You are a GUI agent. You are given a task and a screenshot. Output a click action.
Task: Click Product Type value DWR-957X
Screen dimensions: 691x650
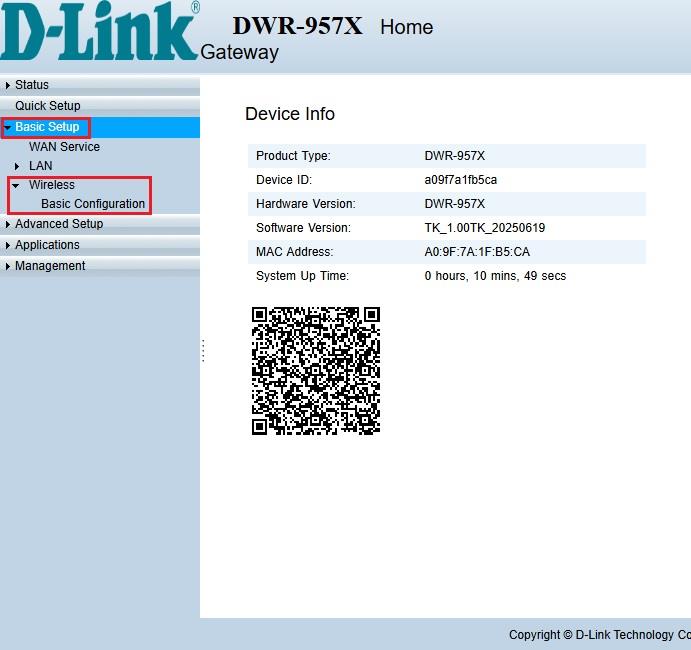click(454, 156)
